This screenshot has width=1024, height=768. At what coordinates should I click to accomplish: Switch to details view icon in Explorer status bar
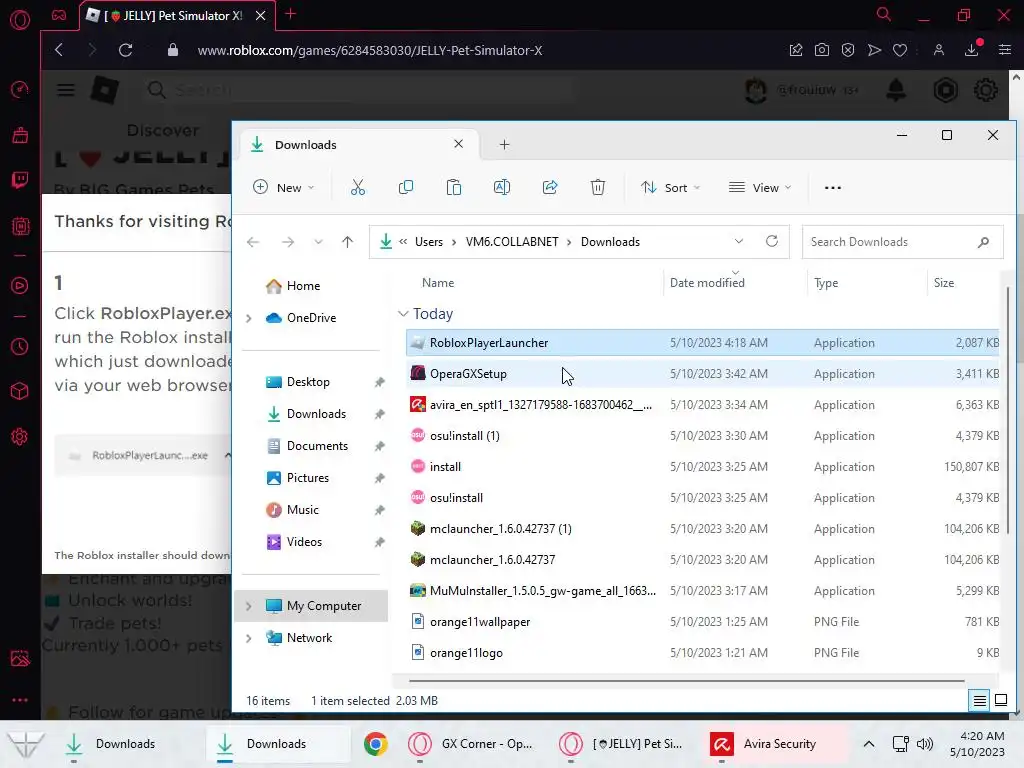(x=980, y=701)
